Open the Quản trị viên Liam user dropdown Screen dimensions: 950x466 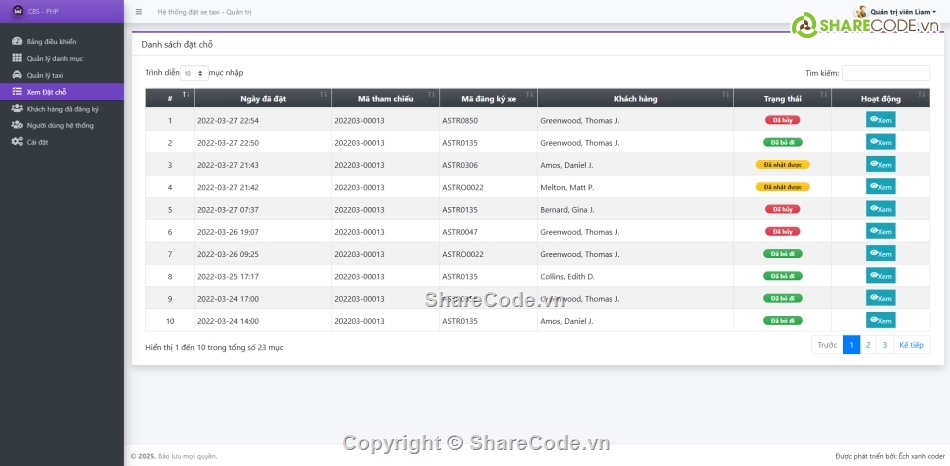895,12
